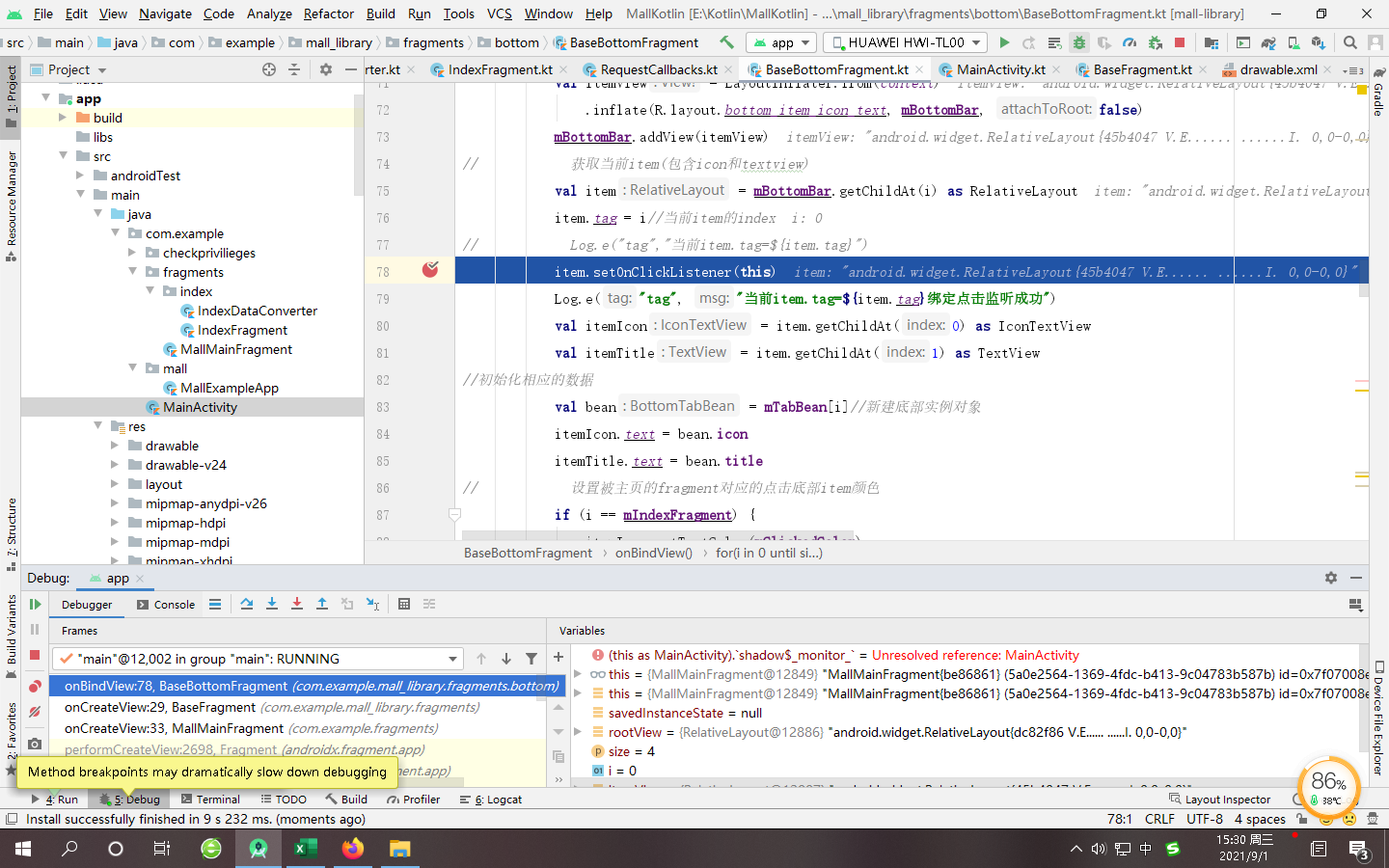Show hidden editor tabs dropdown
This screenshot has height=868, width=1389.
(x=1354, y=70)
